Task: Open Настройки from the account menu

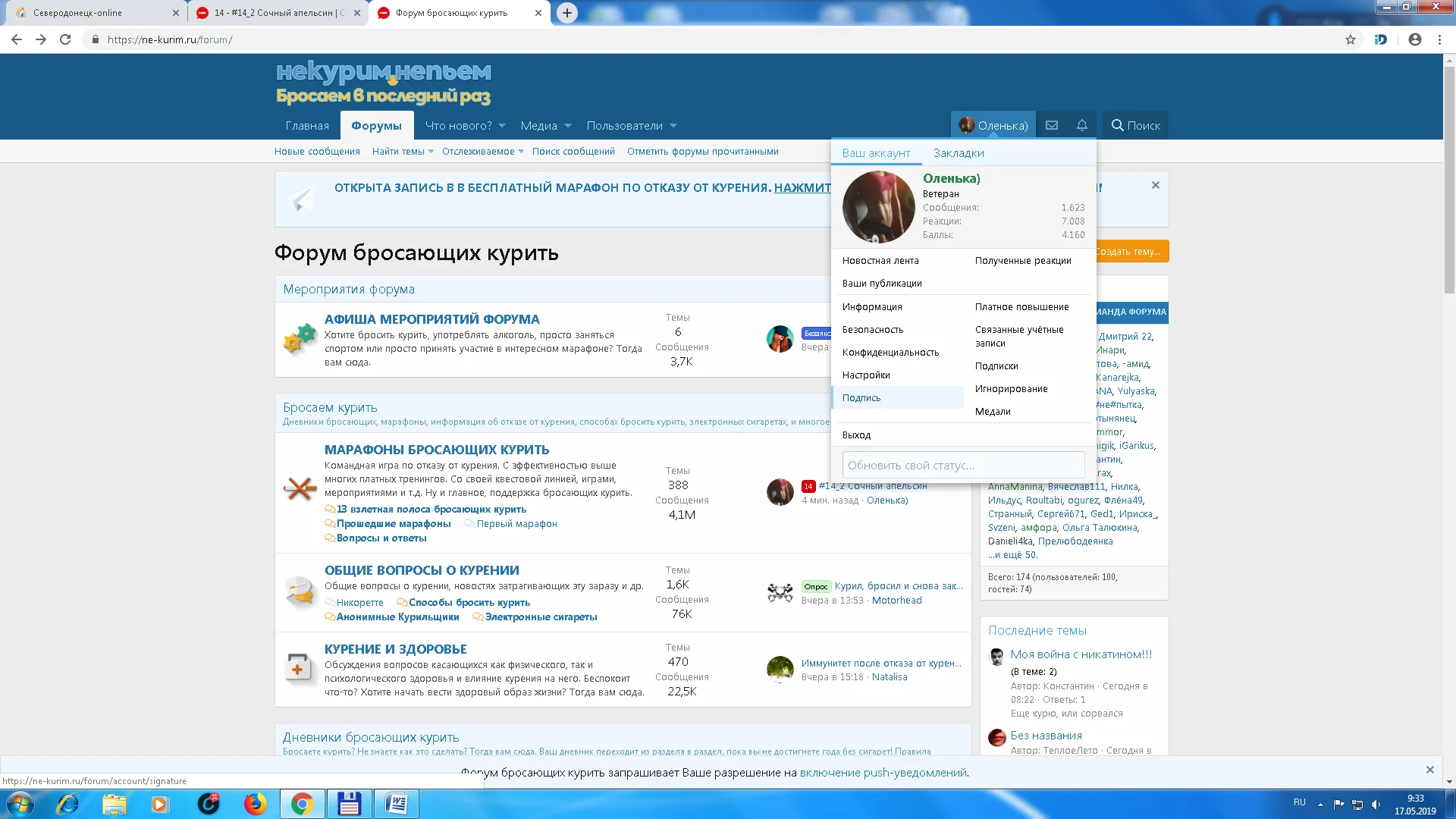Action: 866,375
